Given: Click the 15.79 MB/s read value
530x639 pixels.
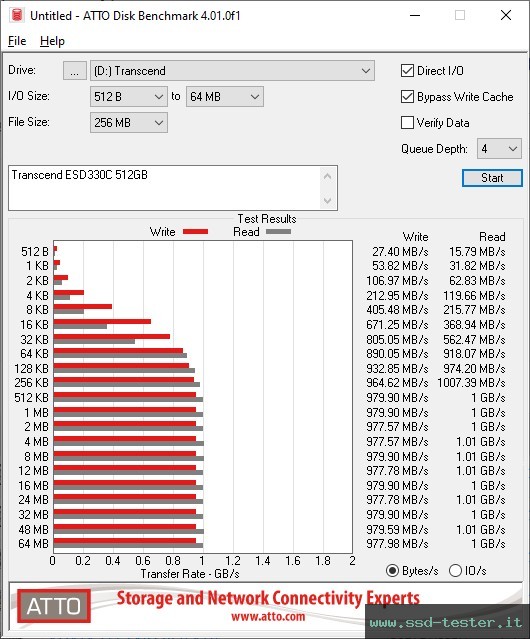Looking at the screenshot, I should [x=477, y=252].
